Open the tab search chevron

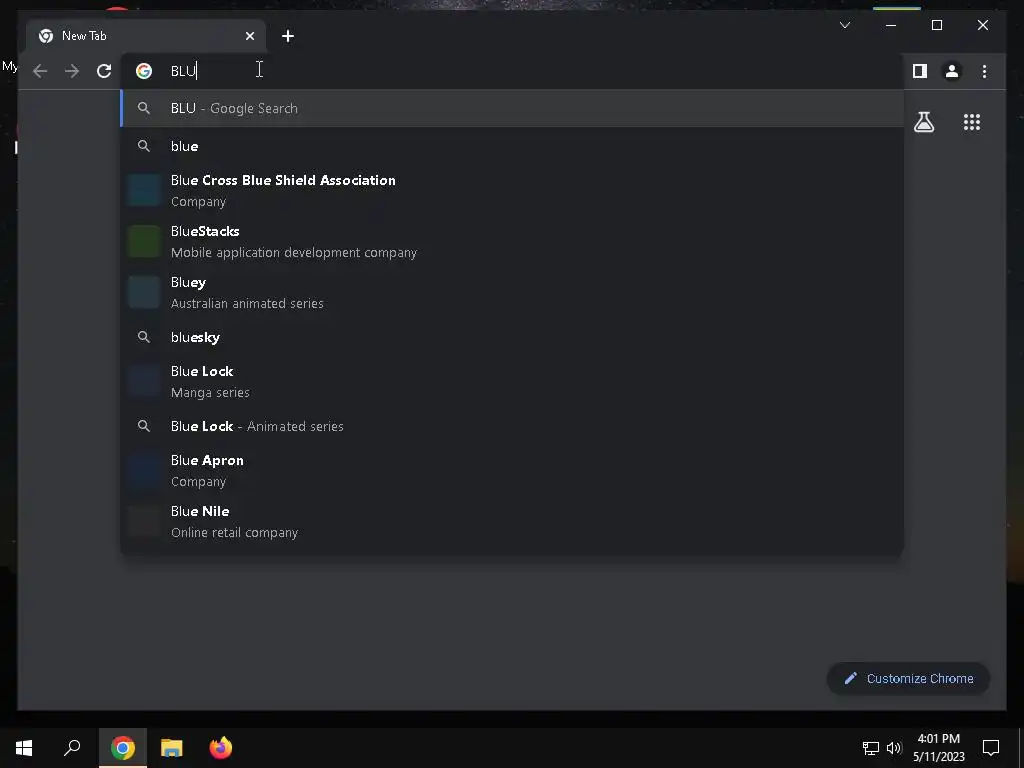click(844, 25)
